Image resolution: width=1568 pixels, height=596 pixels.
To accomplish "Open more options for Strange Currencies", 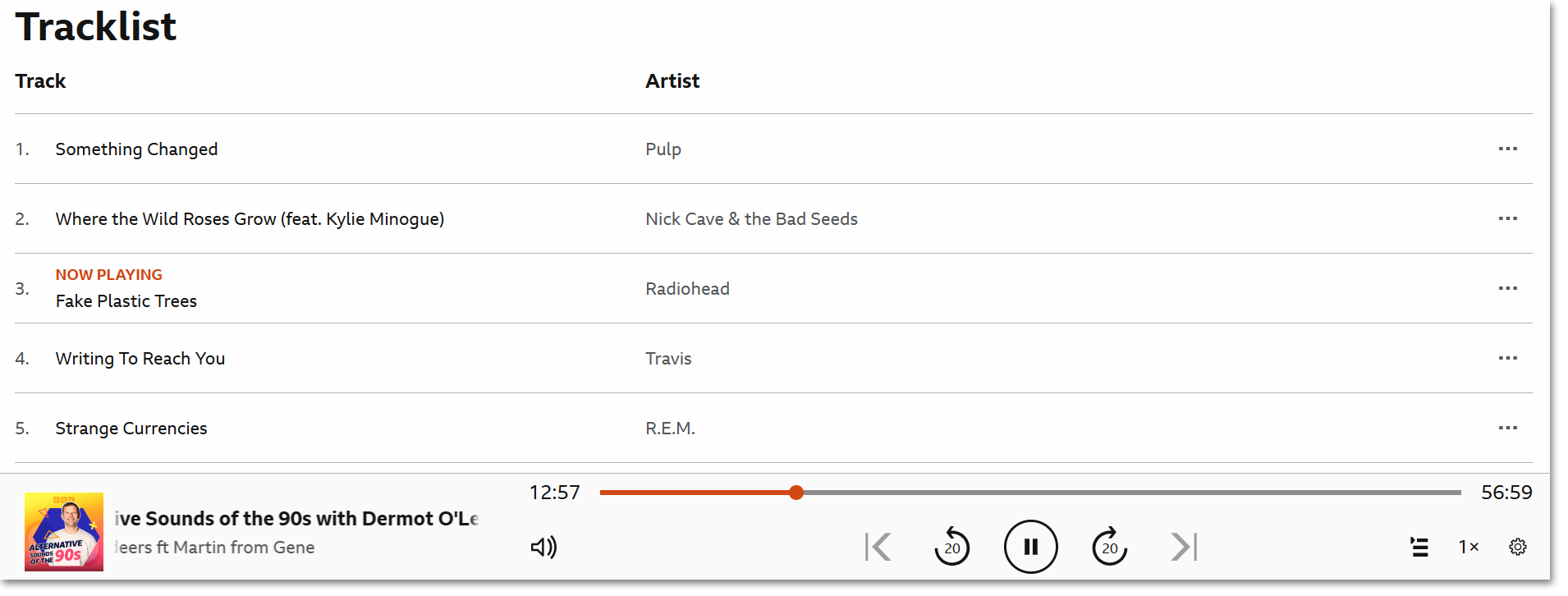I will (1507, 428).
